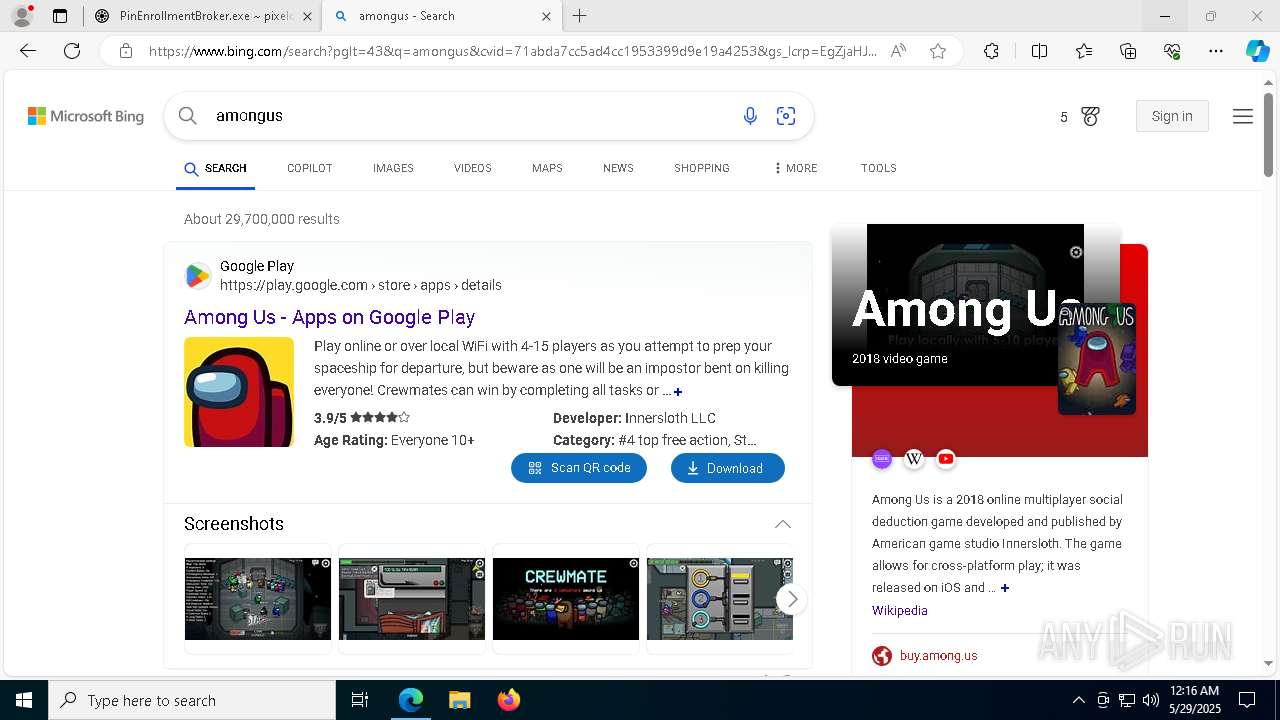View site information lock icon
1280x720 pixels.
click(126, 51)
